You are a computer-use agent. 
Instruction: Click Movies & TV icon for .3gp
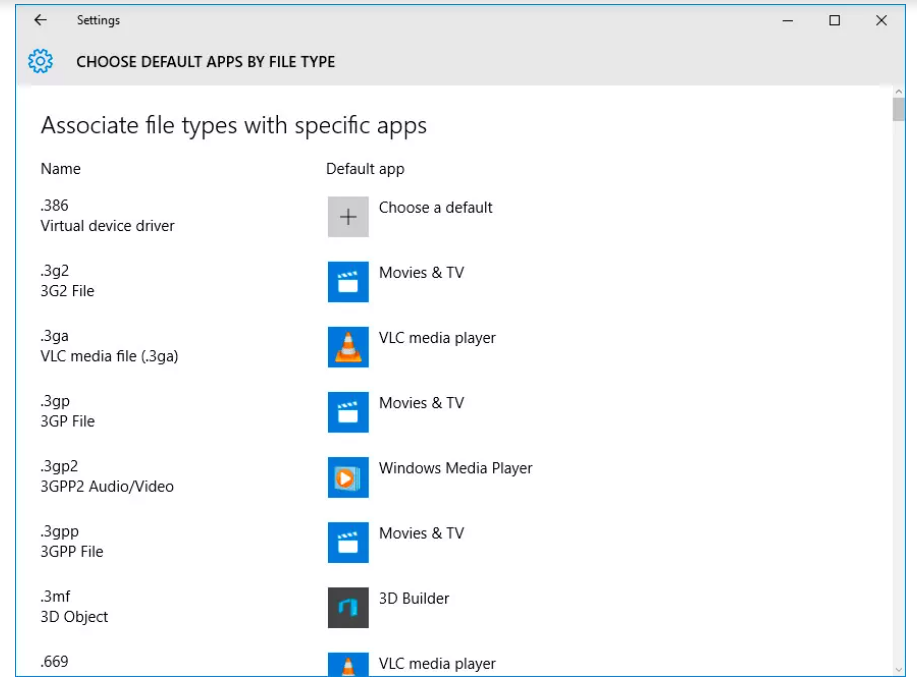tap(348, 412)
